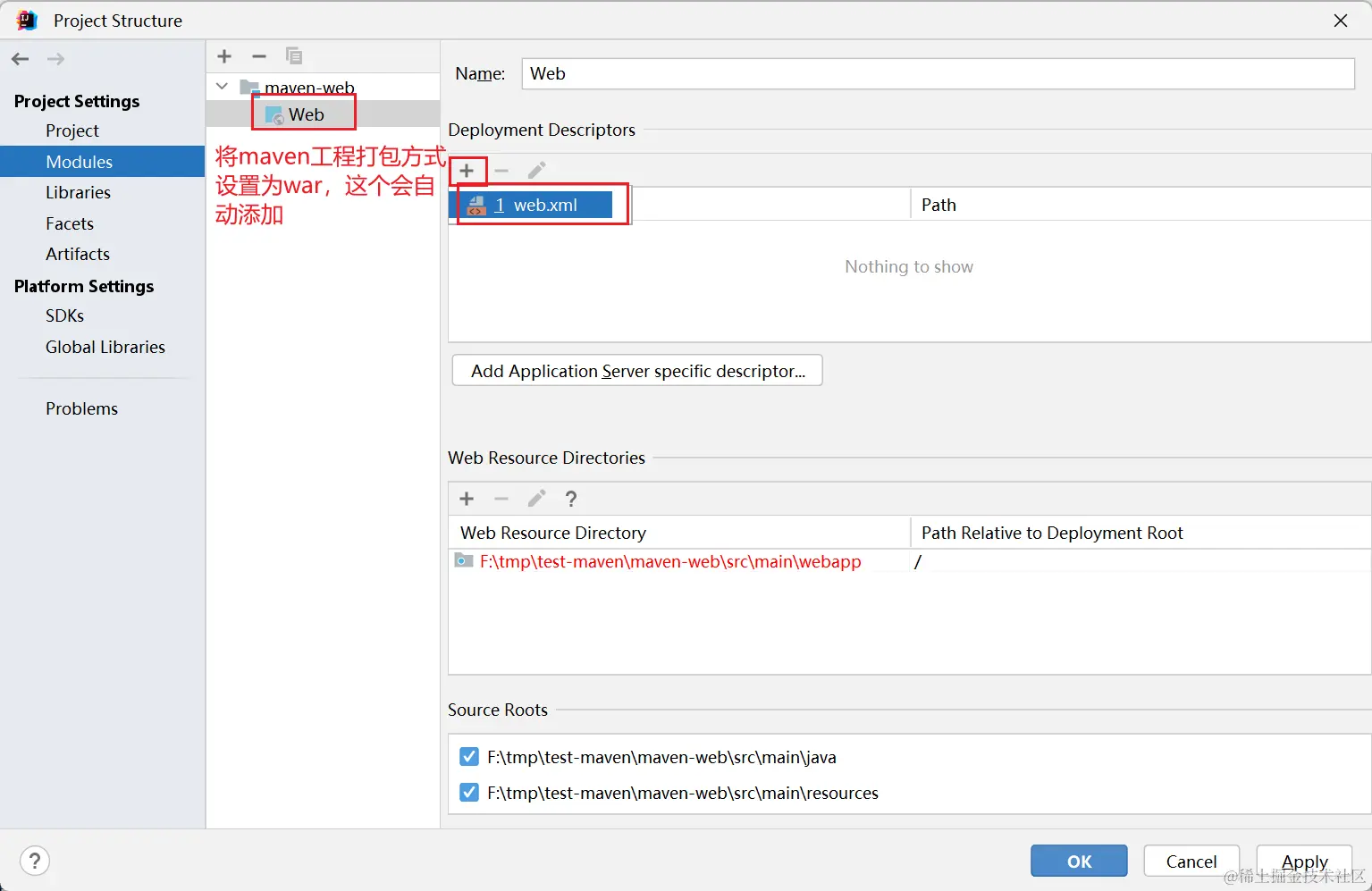Open the Facets settings page
The image size is (1372, 891).
tap(70, 223)
